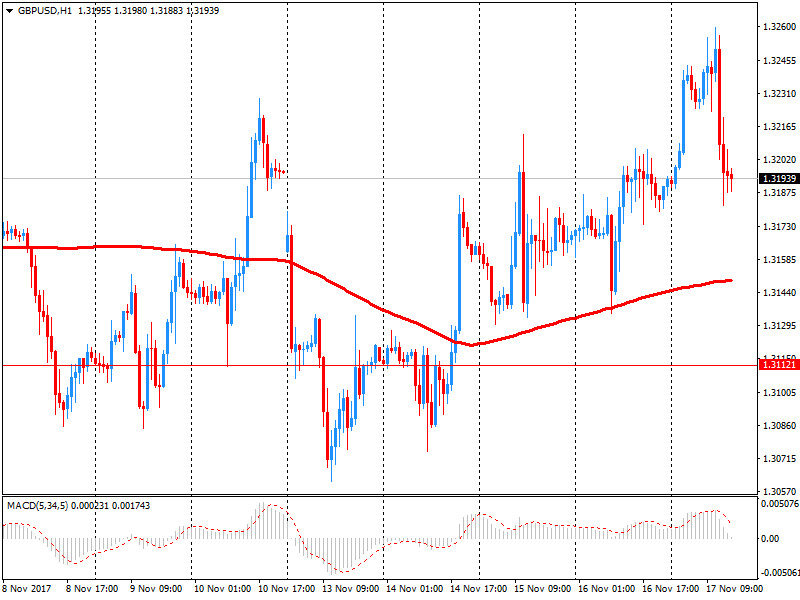Click the 16 Nov 01:00 time label
The height and width of the screenshot is (600, 800).
tap(607, 589)
